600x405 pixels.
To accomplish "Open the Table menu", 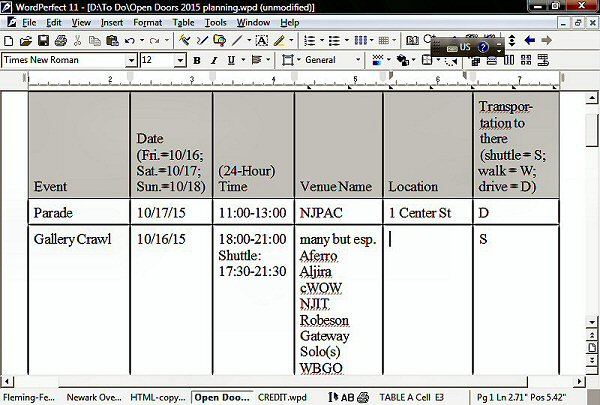I will point(183,23).
